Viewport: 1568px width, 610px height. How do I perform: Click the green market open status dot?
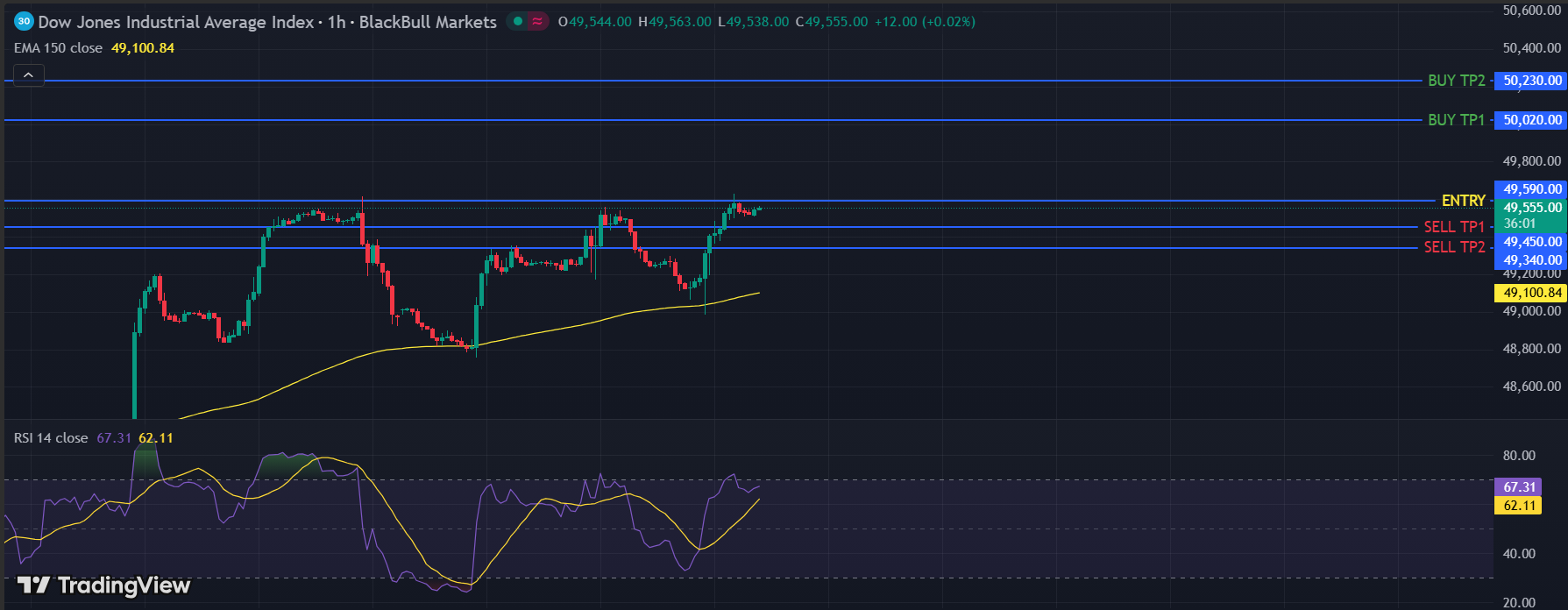click(x=518, y=21)
